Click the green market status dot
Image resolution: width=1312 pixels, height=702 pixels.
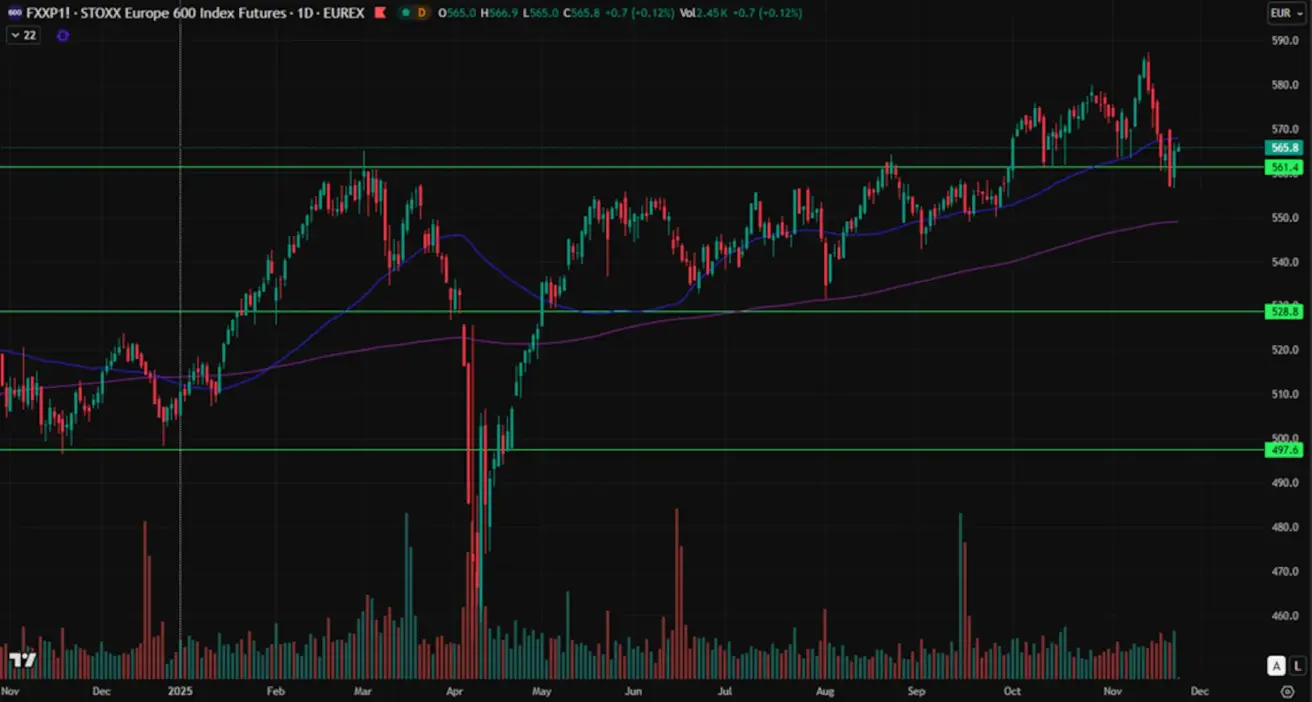point(405,13)
